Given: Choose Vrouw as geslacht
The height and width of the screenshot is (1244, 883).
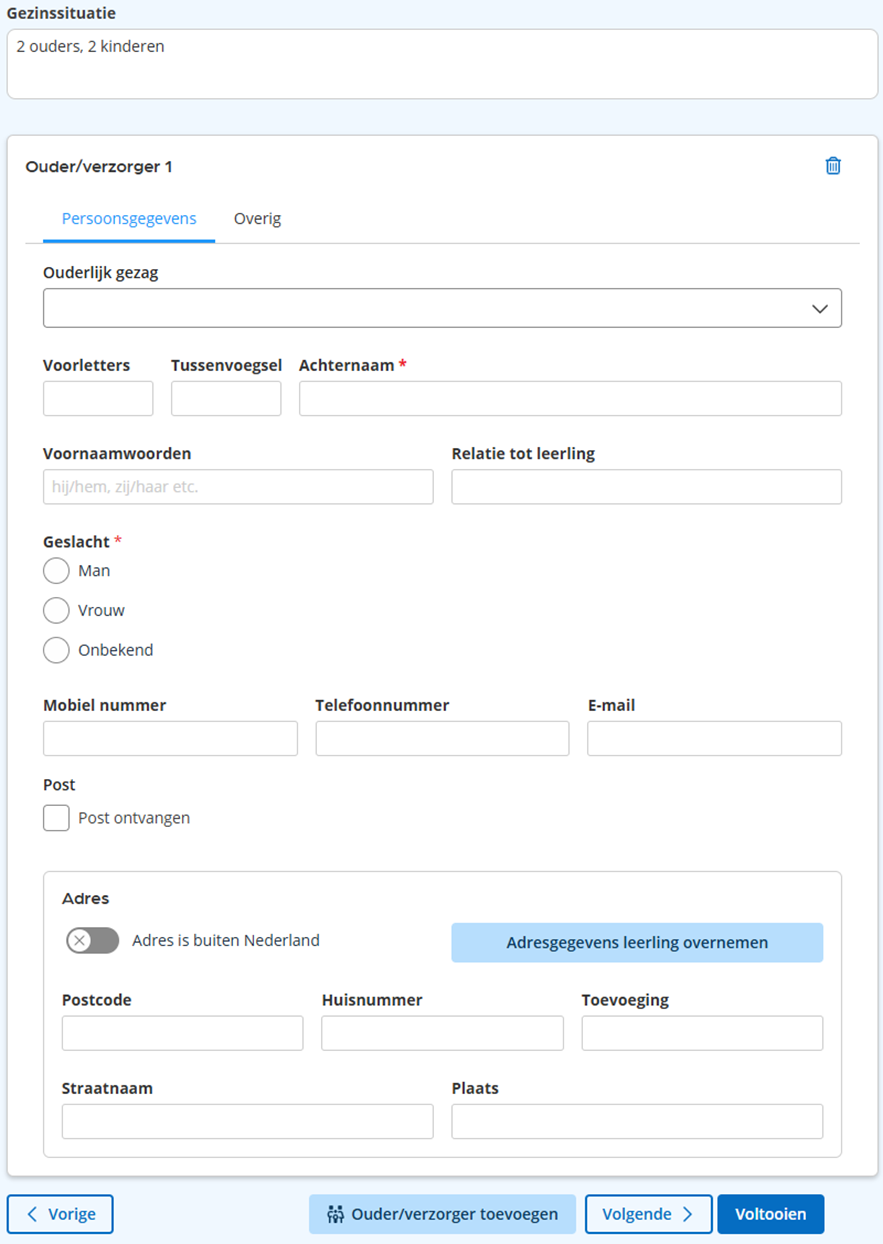Looking at the screenshot, I should click(57, 611).
